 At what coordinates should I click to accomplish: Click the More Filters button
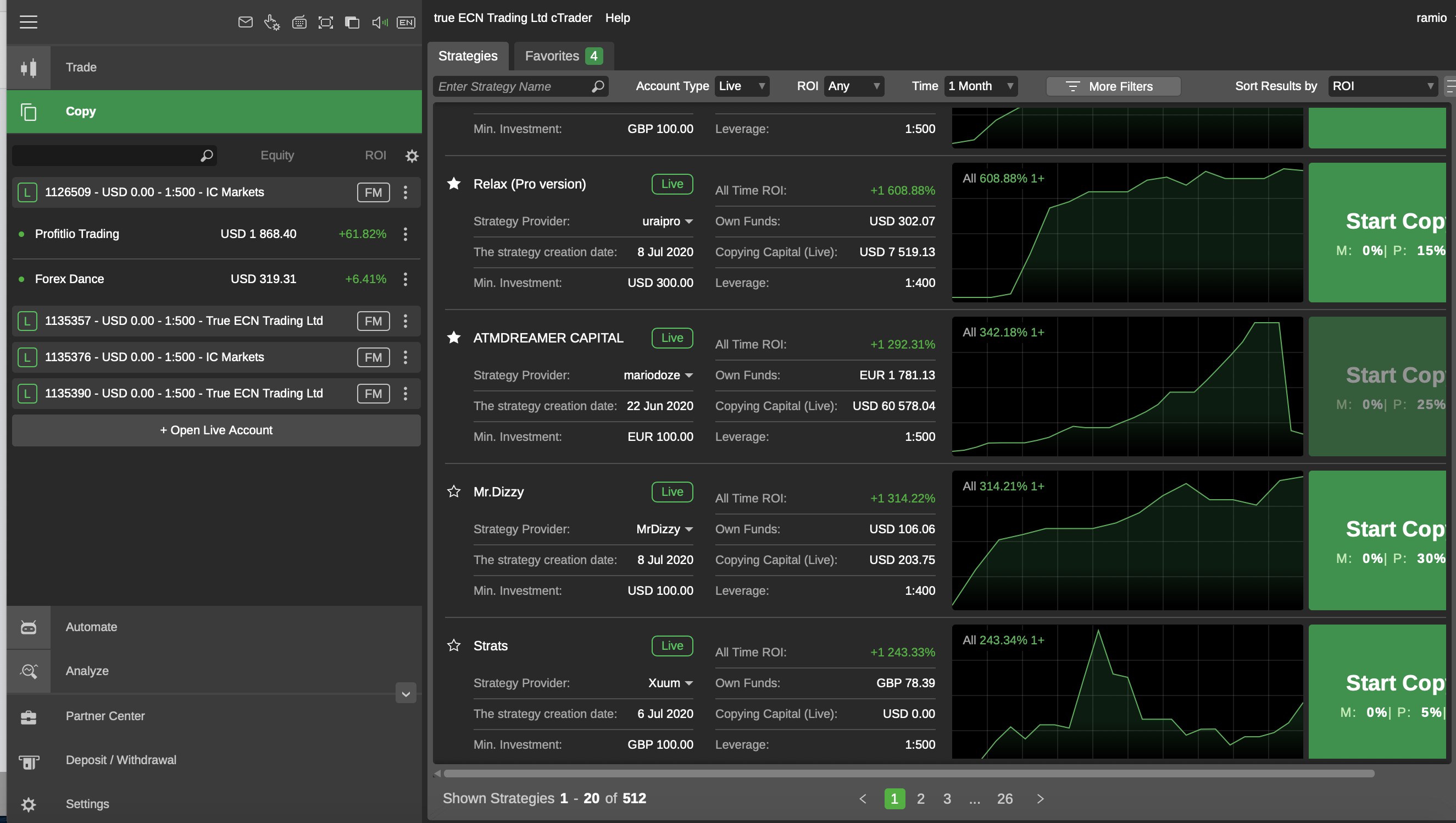[x=1113, y=86]
